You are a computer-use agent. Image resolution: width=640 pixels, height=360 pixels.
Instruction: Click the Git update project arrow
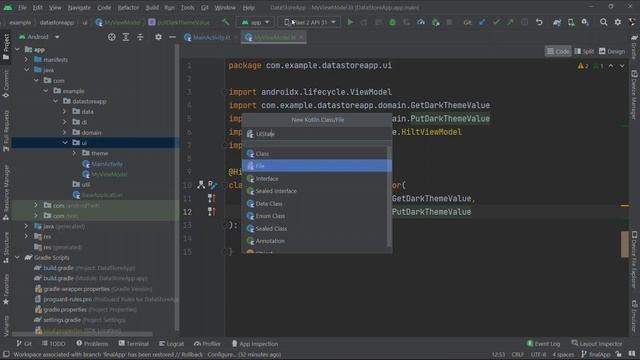[482, 22]
